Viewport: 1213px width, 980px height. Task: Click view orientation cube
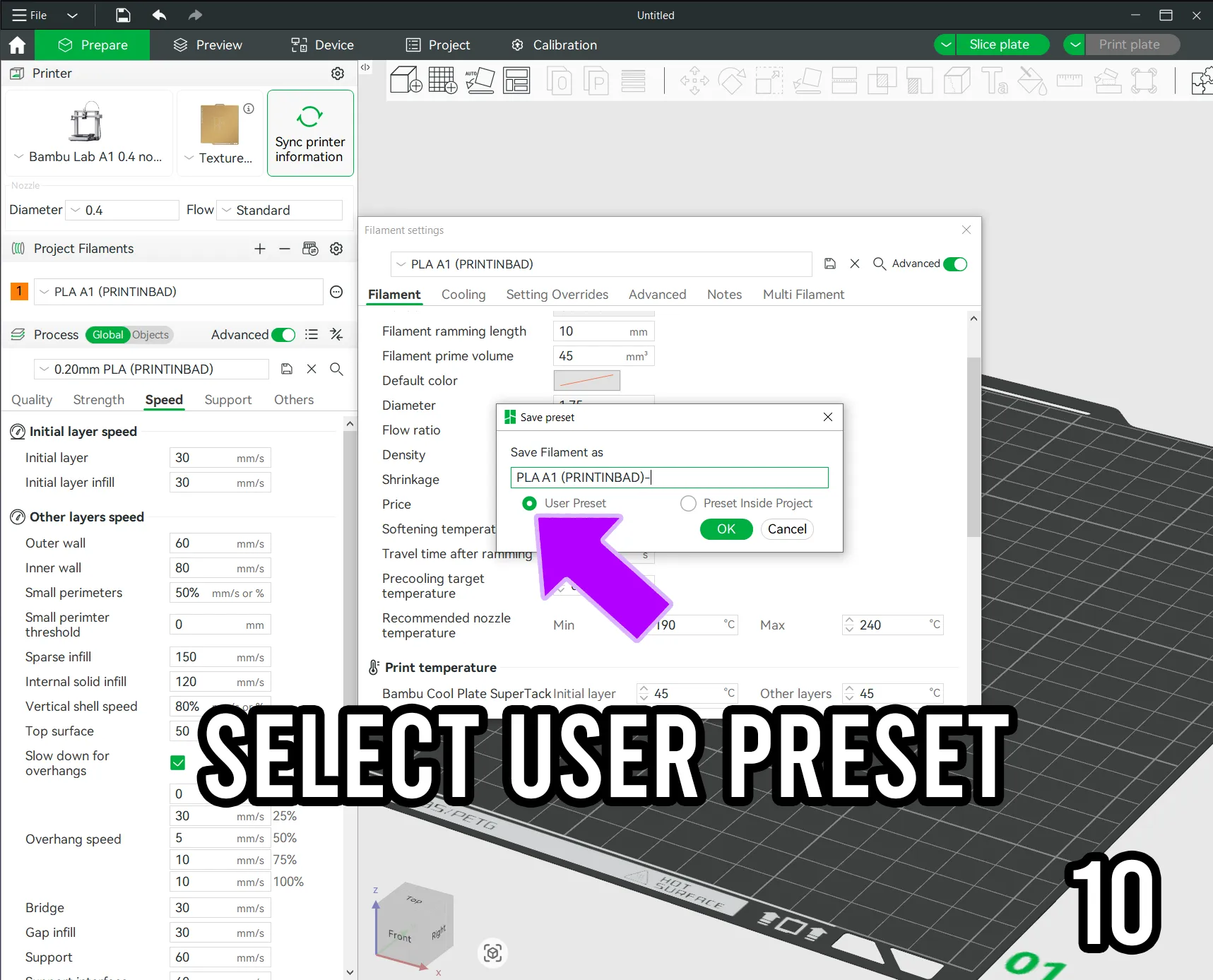tap(414, 926)
